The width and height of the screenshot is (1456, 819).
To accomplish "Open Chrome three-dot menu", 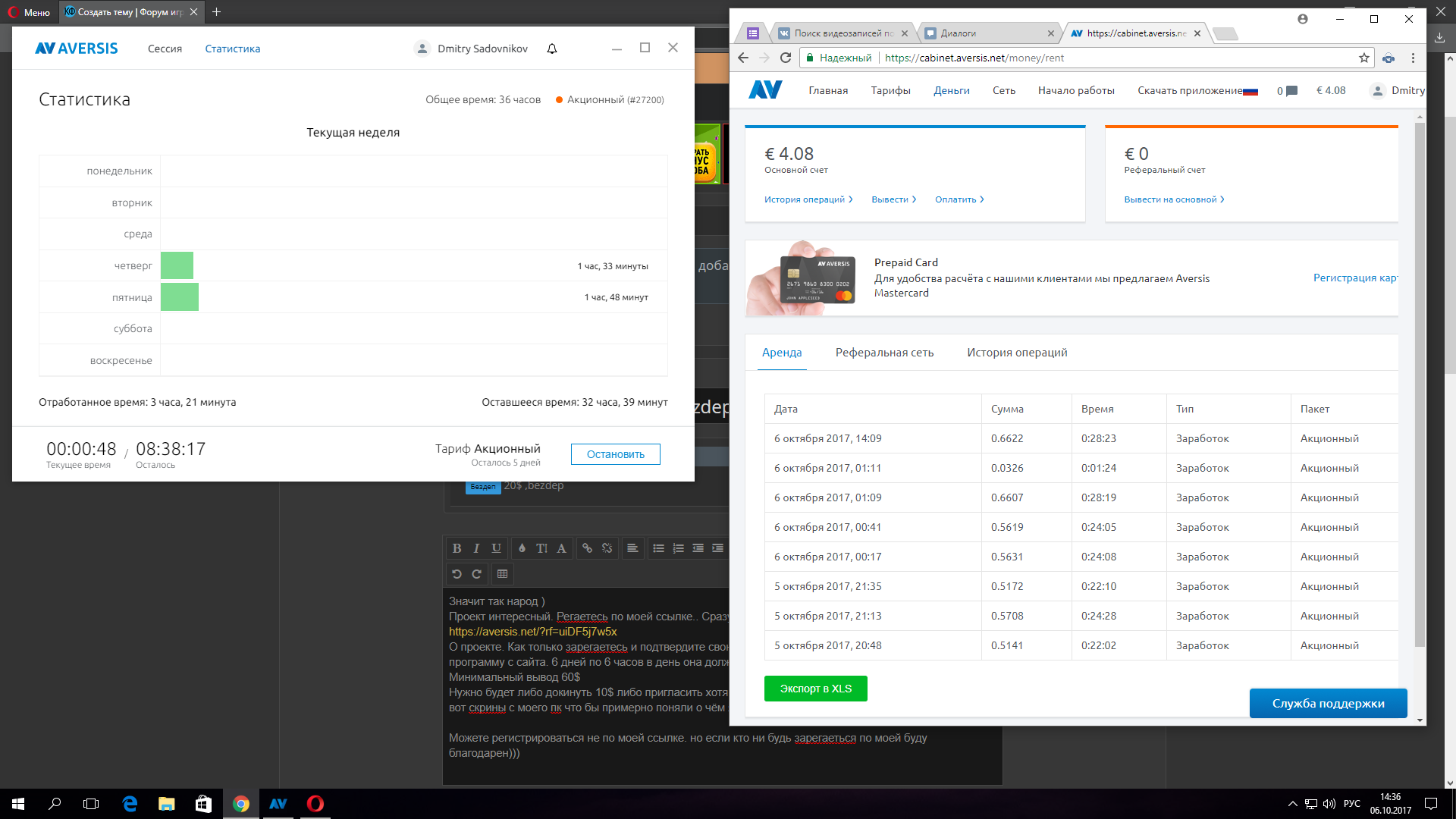I will 1413,58.
